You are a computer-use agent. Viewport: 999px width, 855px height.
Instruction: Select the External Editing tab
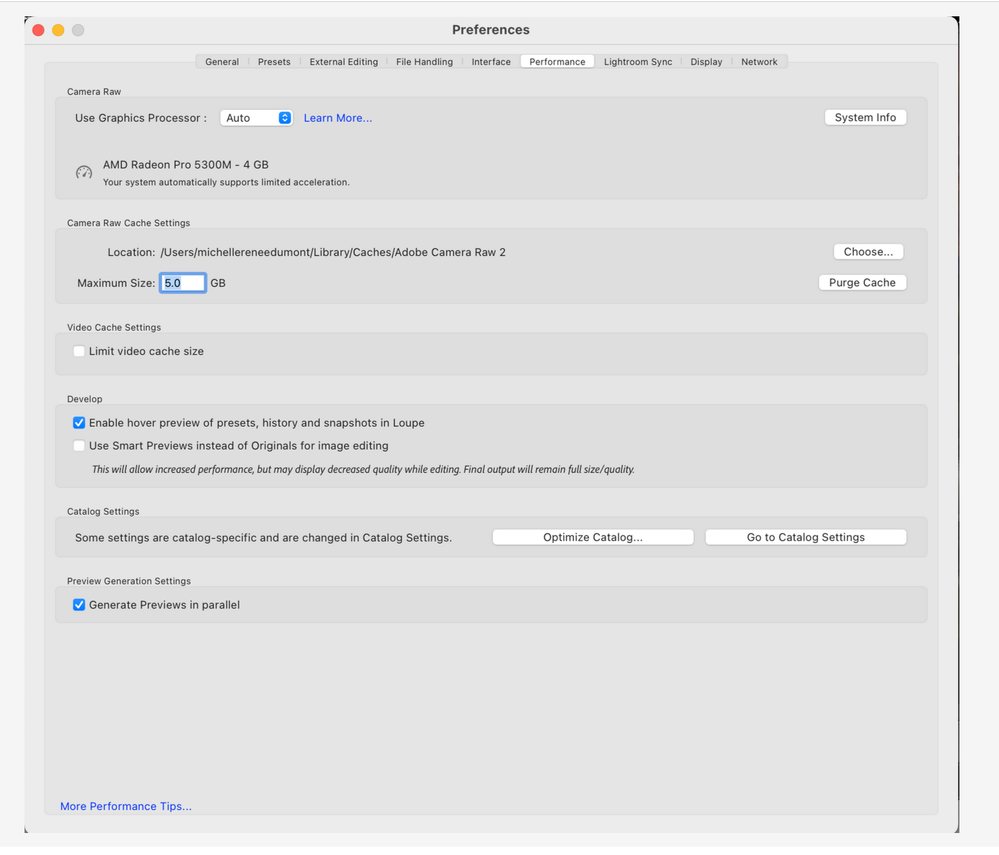pos(343,62)
